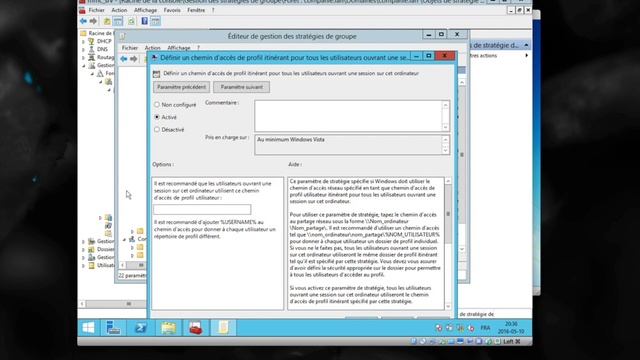Expand the Autres actions arrow in actions pane
This screenshot has height=360, width=640.
527,55
